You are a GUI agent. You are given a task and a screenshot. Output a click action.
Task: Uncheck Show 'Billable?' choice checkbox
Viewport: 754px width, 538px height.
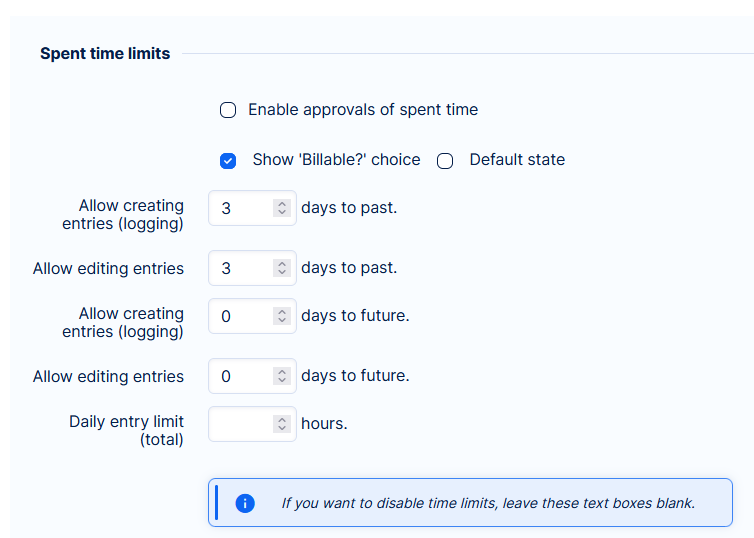click(x=228, y=160)
